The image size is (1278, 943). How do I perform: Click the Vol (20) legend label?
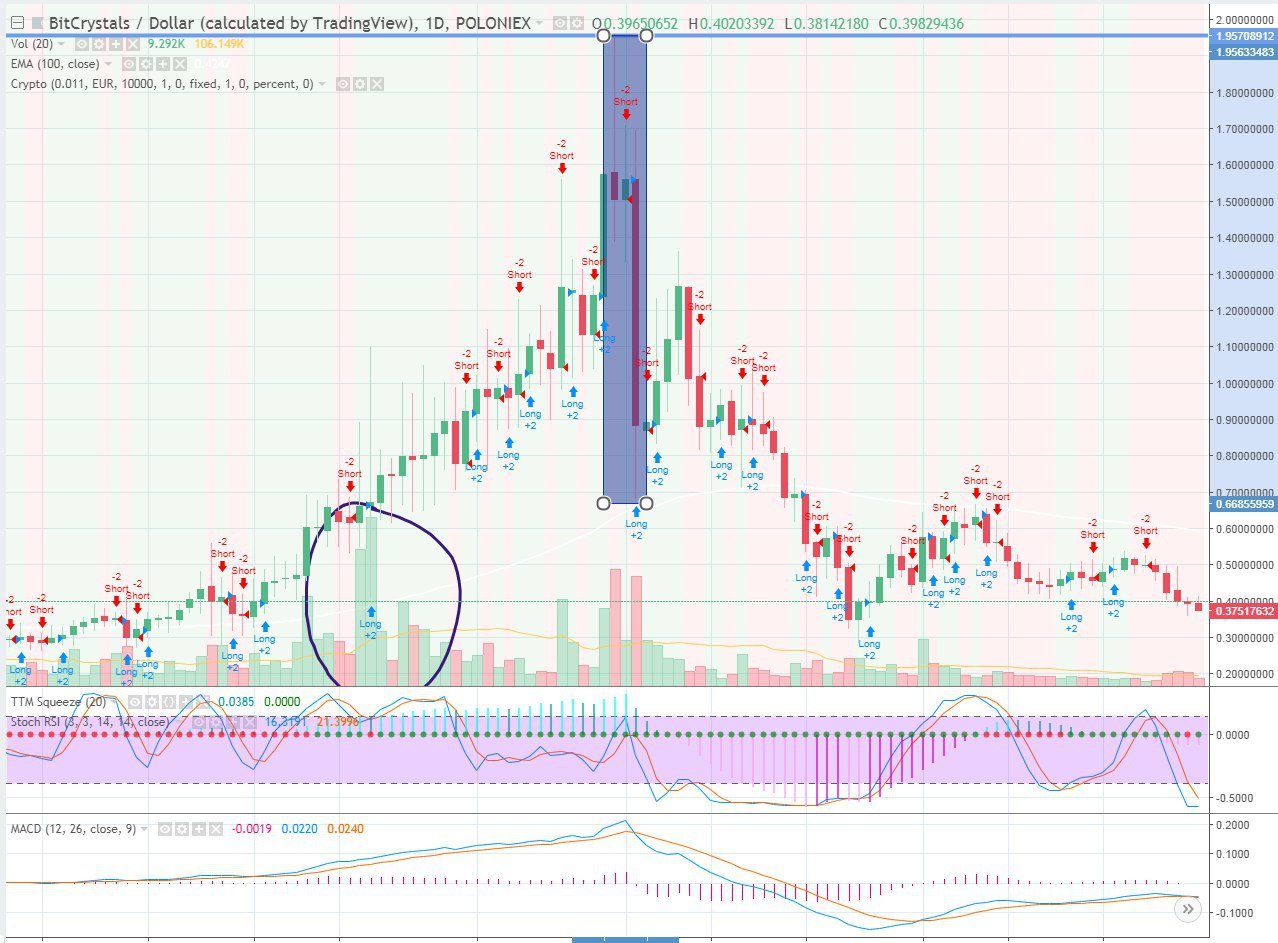click(31, 44)
